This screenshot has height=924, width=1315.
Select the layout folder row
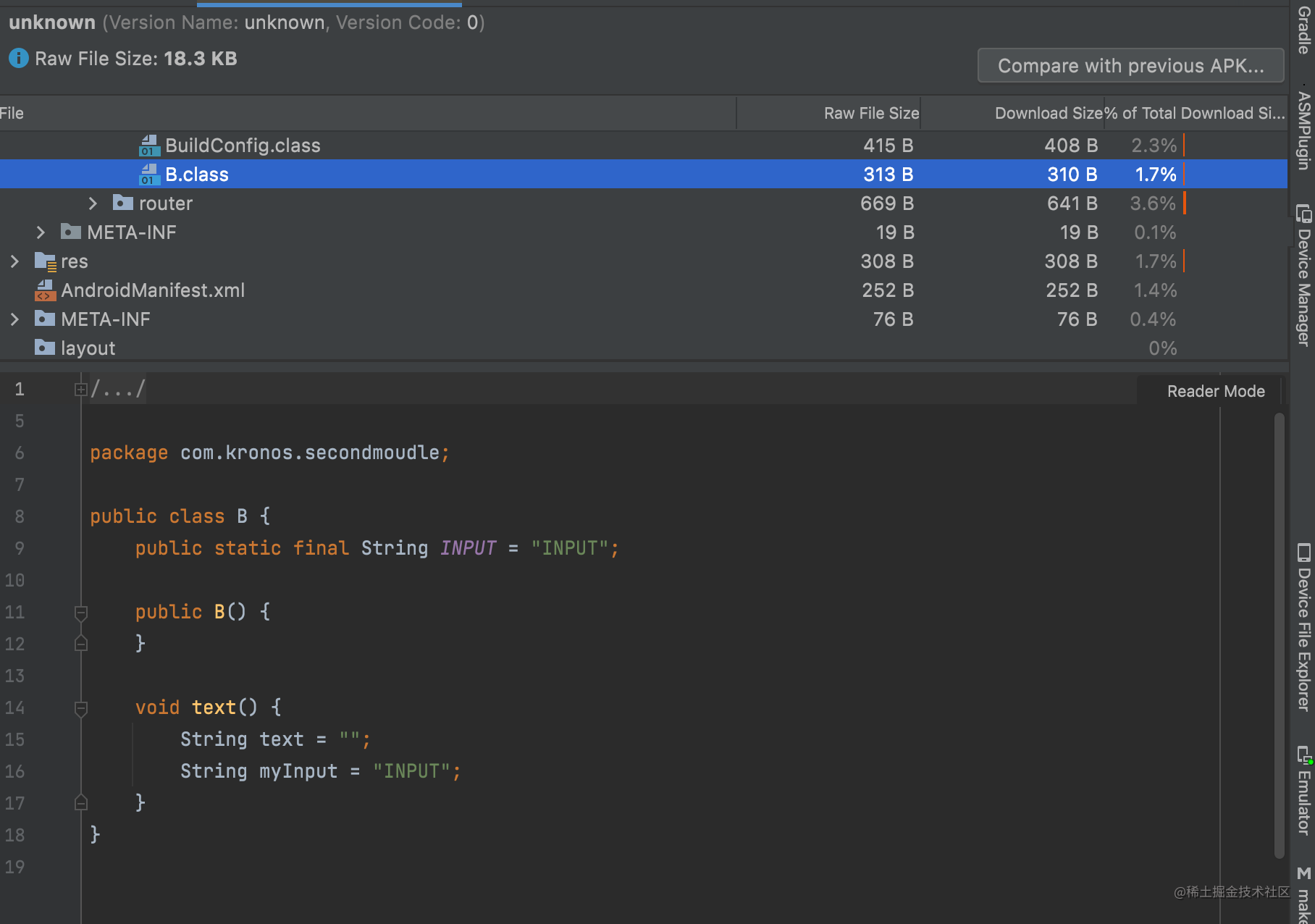644,348
